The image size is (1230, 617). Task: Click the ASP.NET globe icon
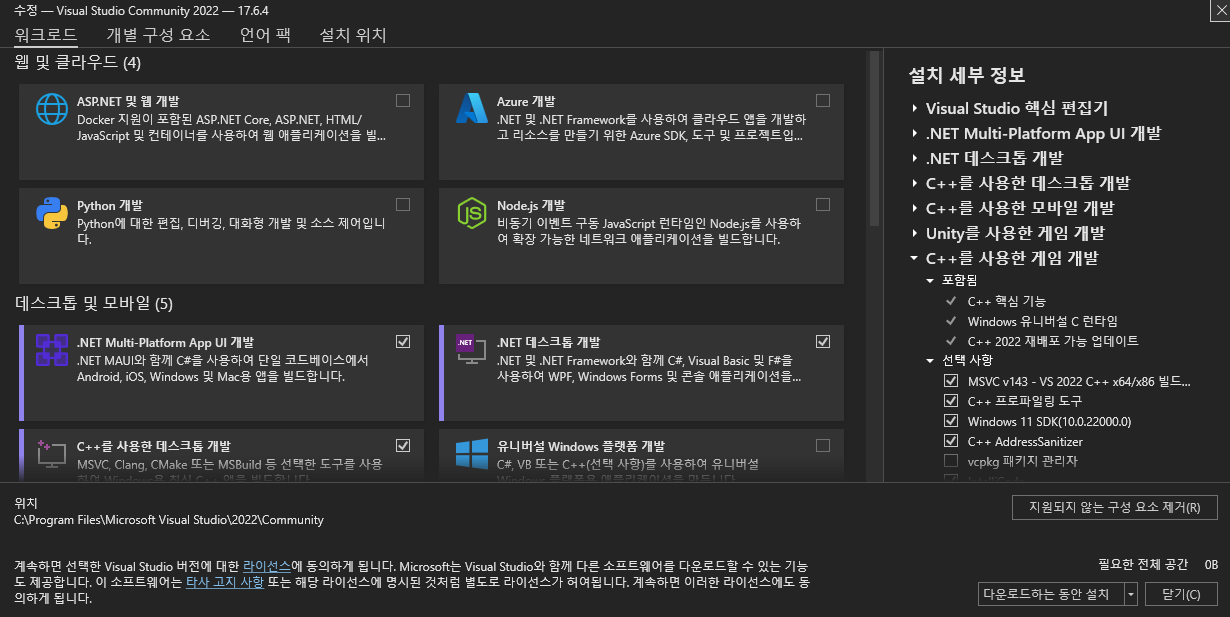51,108
